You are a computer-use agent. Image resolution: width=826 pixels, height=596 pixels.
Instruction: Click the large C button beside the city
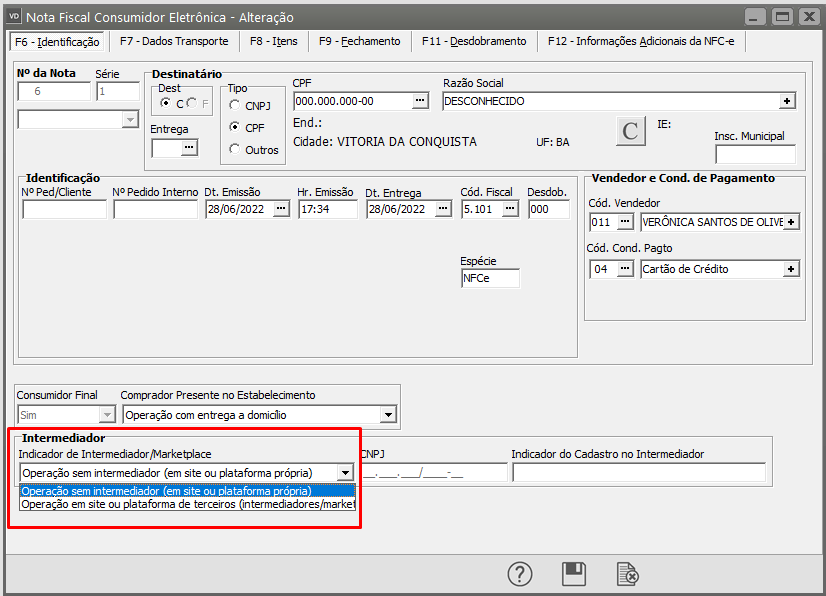tap(630, 132)
